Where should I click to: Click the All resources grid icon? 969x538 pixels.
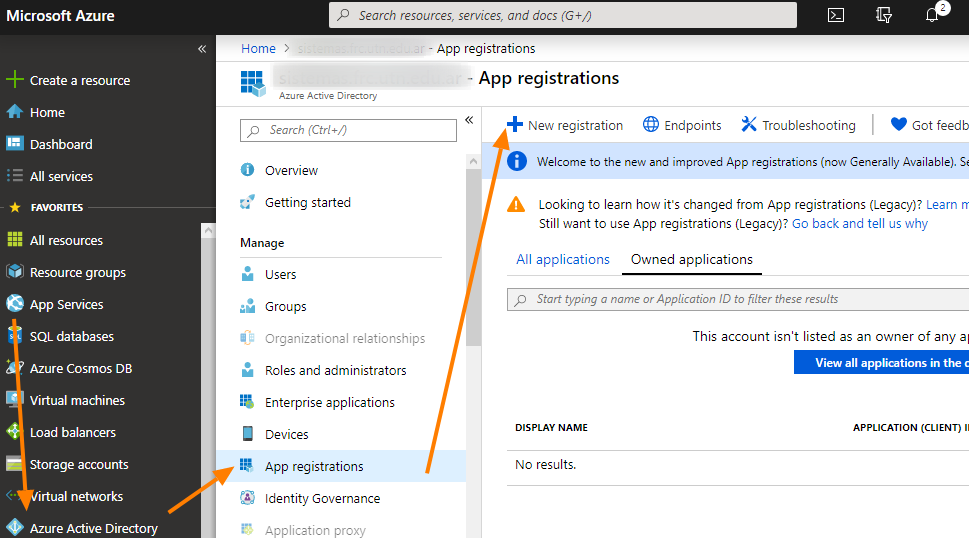pos(14,240)
